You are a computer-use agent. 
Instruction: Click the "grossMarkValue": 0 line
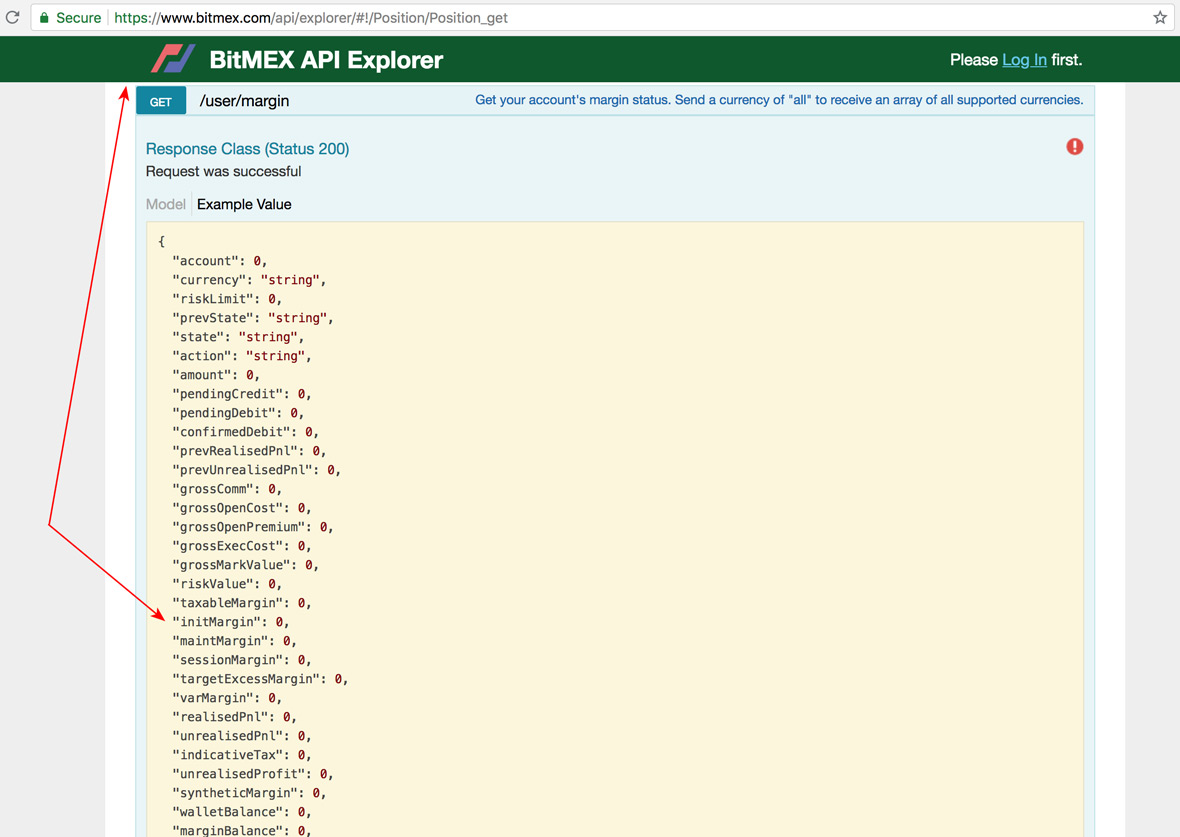245,565
